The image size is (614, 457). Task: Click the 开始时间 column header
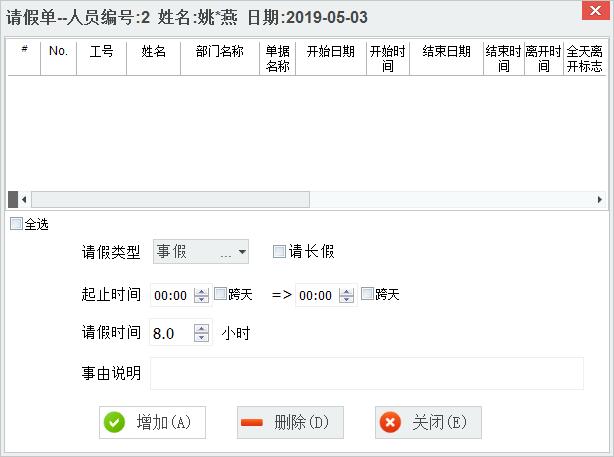388,58
